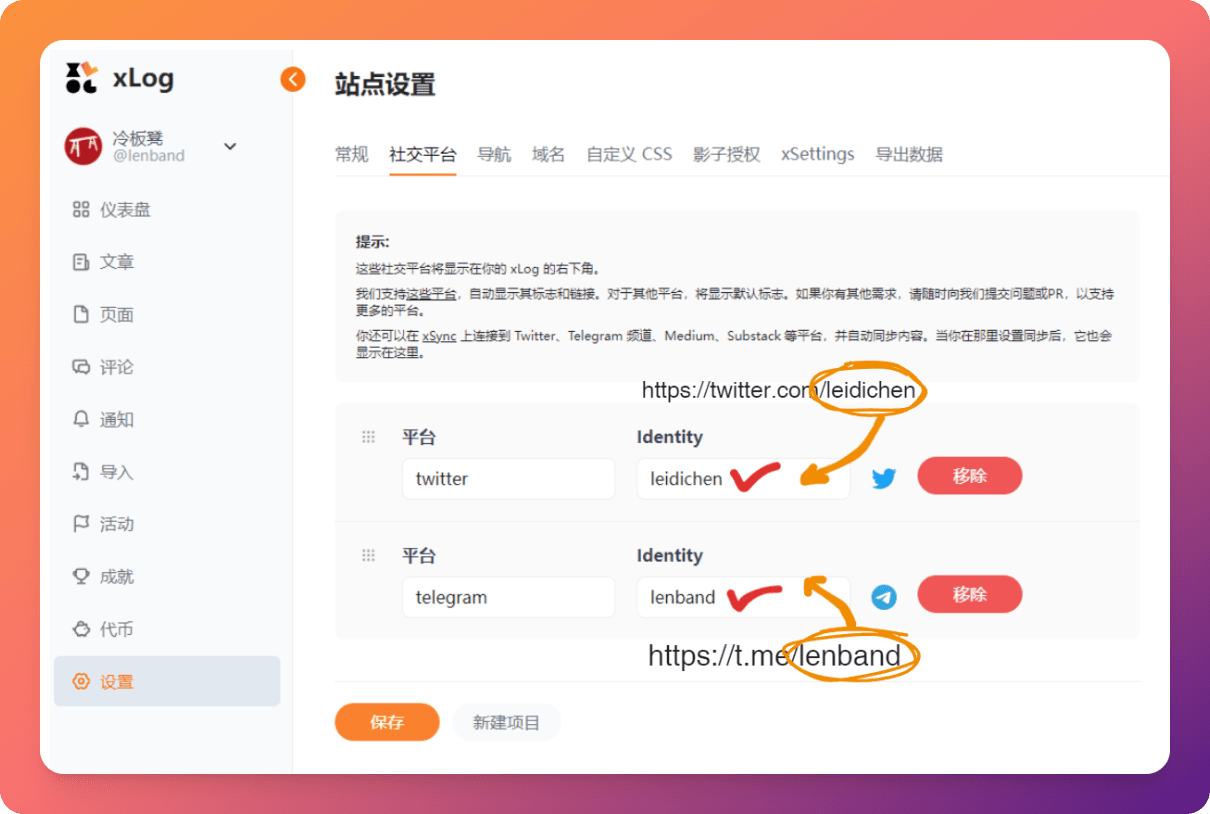Switch to the 影子授权 tab
Screen dimensions: 1210x814
point(727,155)
